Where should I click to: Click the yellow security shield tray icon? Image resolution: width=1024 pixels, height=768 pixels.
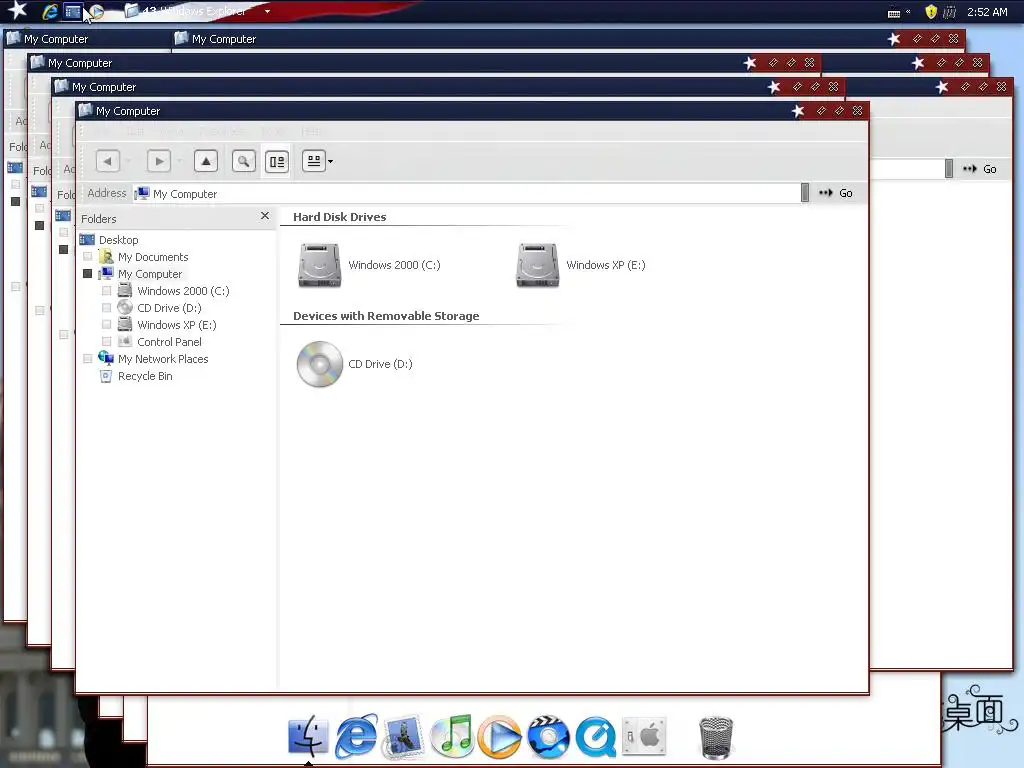[x=931, y=12]
